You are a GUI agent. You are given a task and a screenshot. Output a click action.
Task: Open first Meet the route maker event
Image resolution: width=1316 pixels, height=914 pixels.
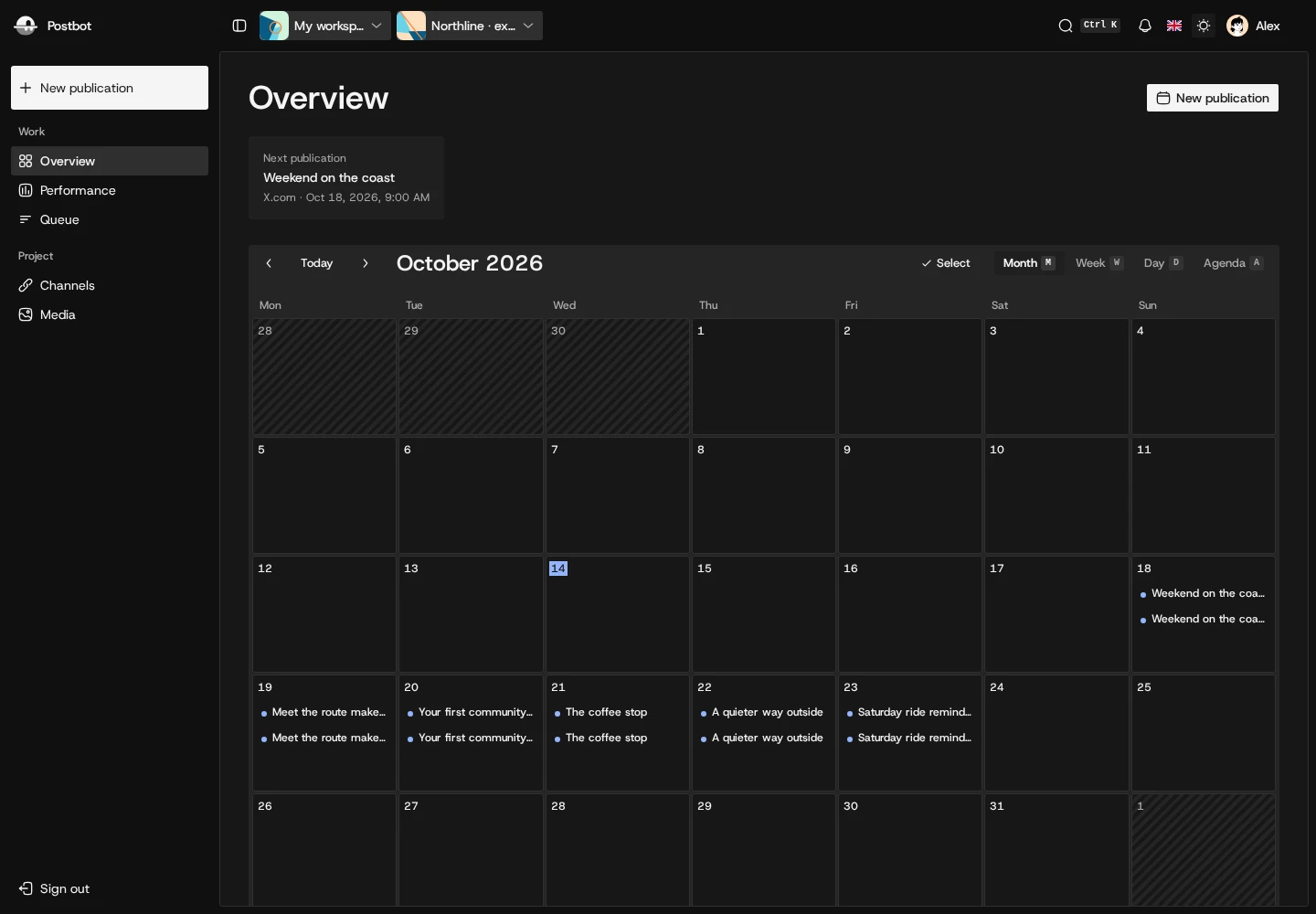click(324, 712)
